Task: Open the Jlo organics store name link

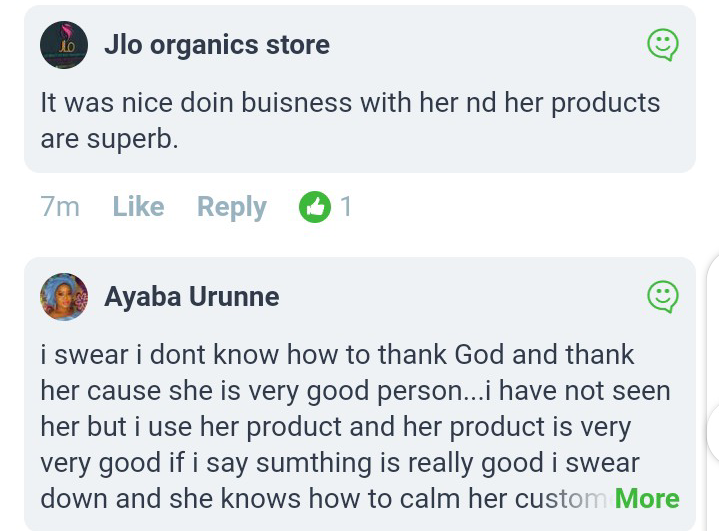Action: coord(217,45)
